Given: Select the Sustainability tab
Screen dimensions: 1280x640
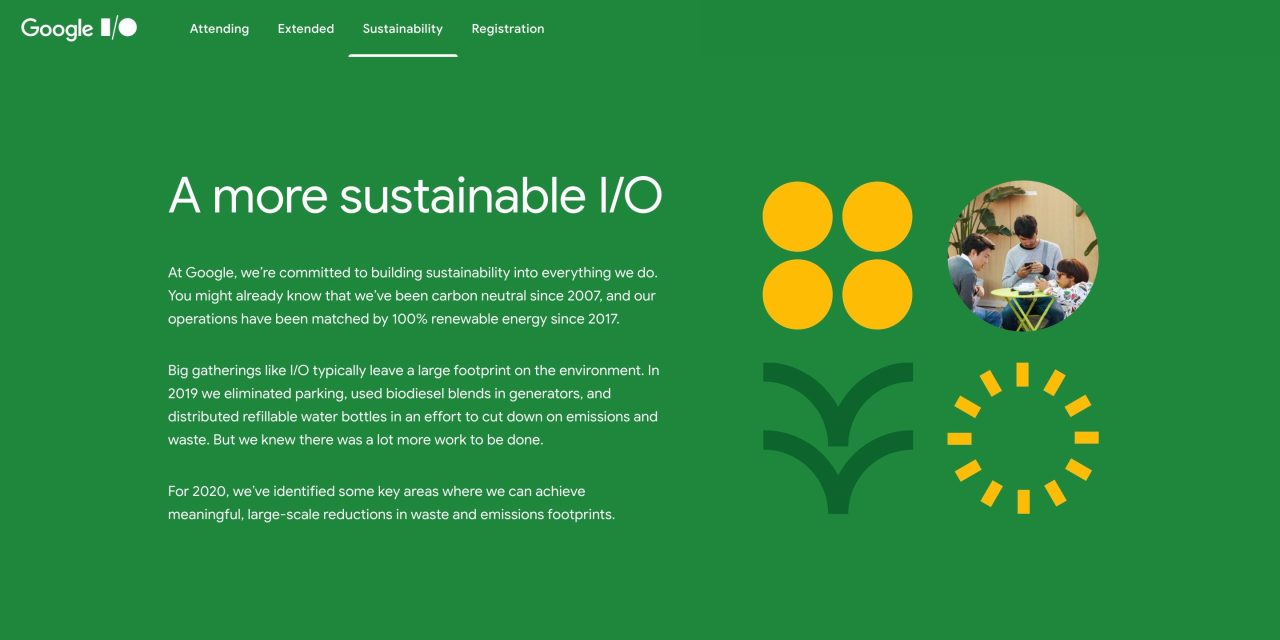Looking at the screenshot, I should tap(402, 29).
